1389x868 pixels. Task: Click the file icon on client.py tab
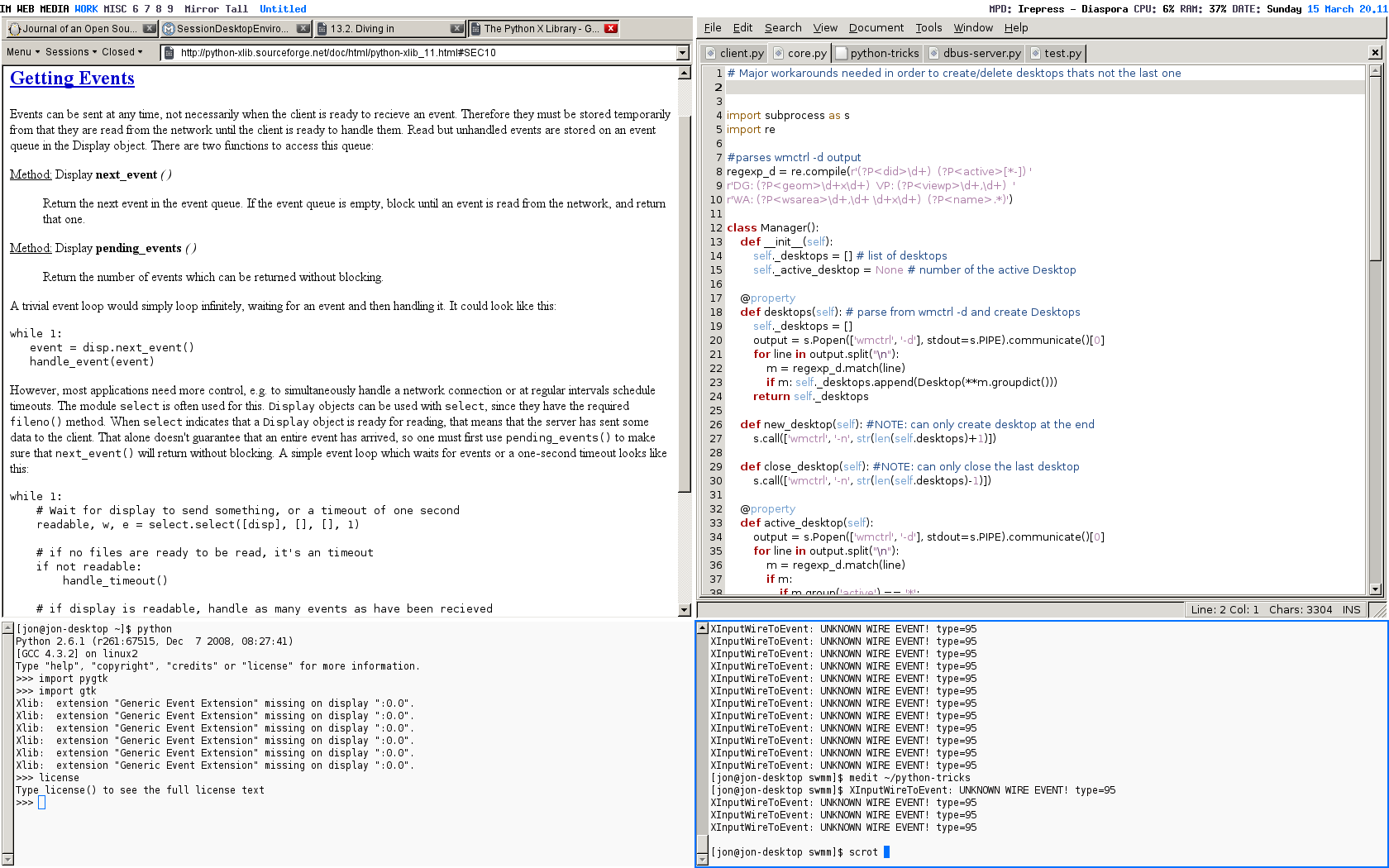[x=711, y=53]
